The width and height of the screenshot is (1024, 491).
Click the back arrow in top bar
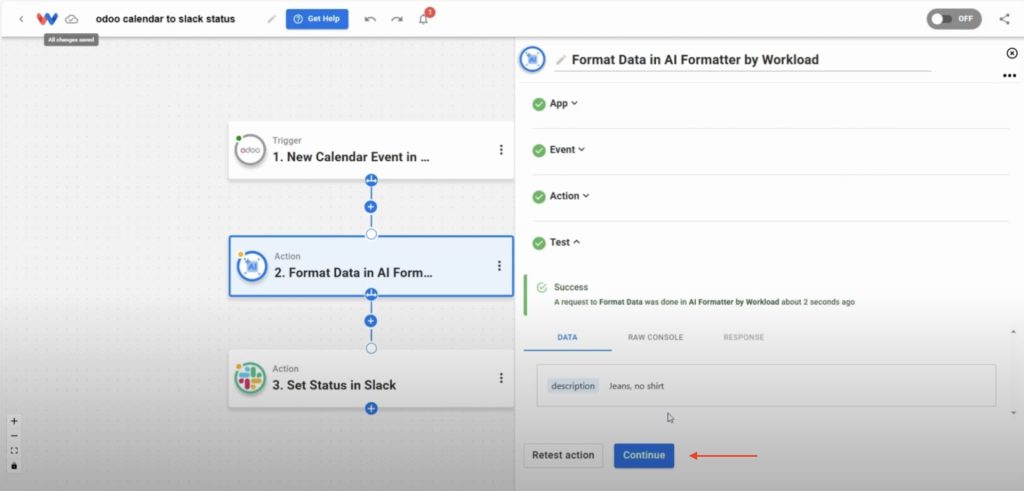pyautogui.click(x=22, y=19)
